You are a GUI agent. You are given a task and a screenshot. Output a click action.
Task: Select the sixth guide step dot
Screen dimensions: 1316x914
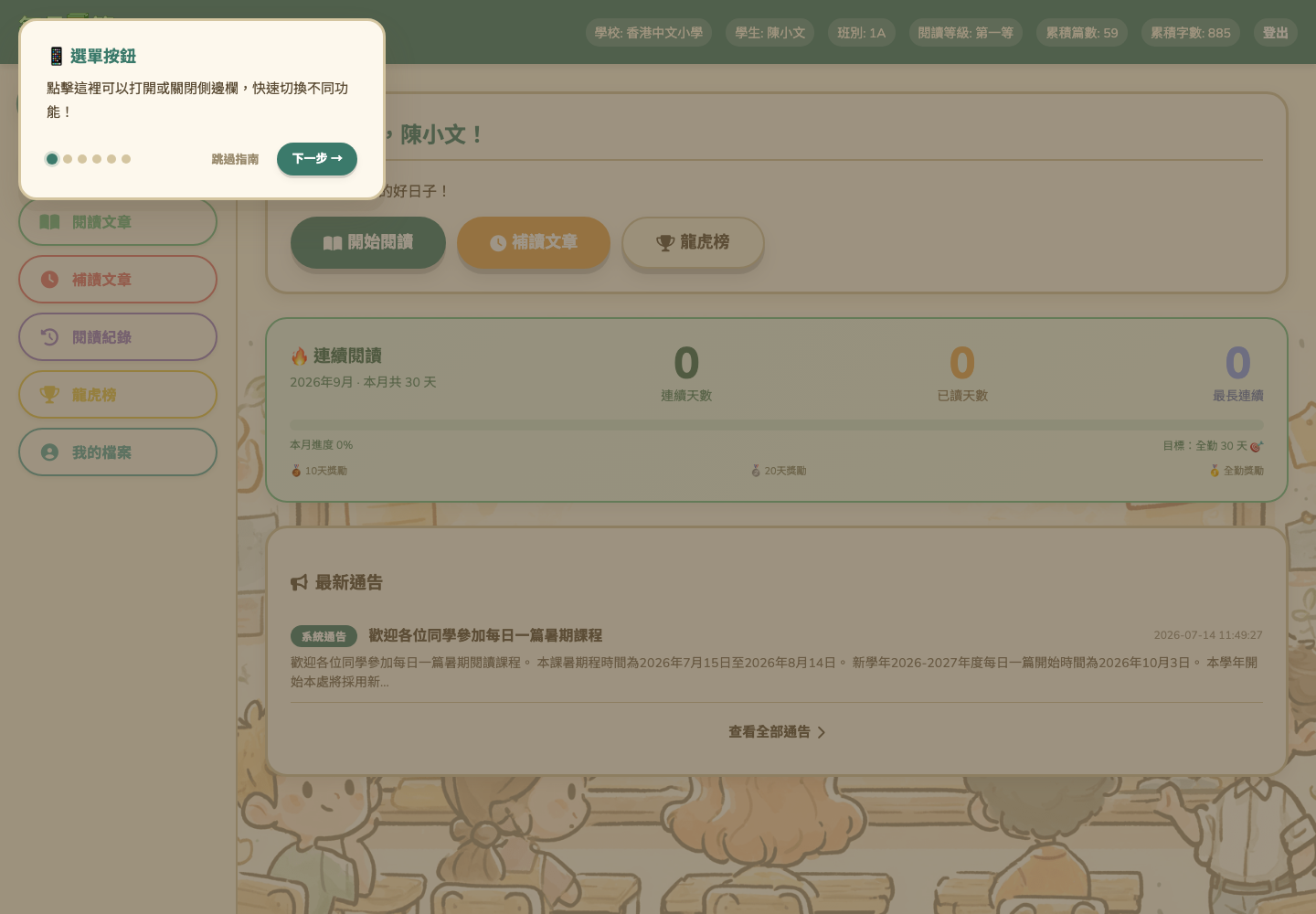pyautogui.click(x=126, y=159)
